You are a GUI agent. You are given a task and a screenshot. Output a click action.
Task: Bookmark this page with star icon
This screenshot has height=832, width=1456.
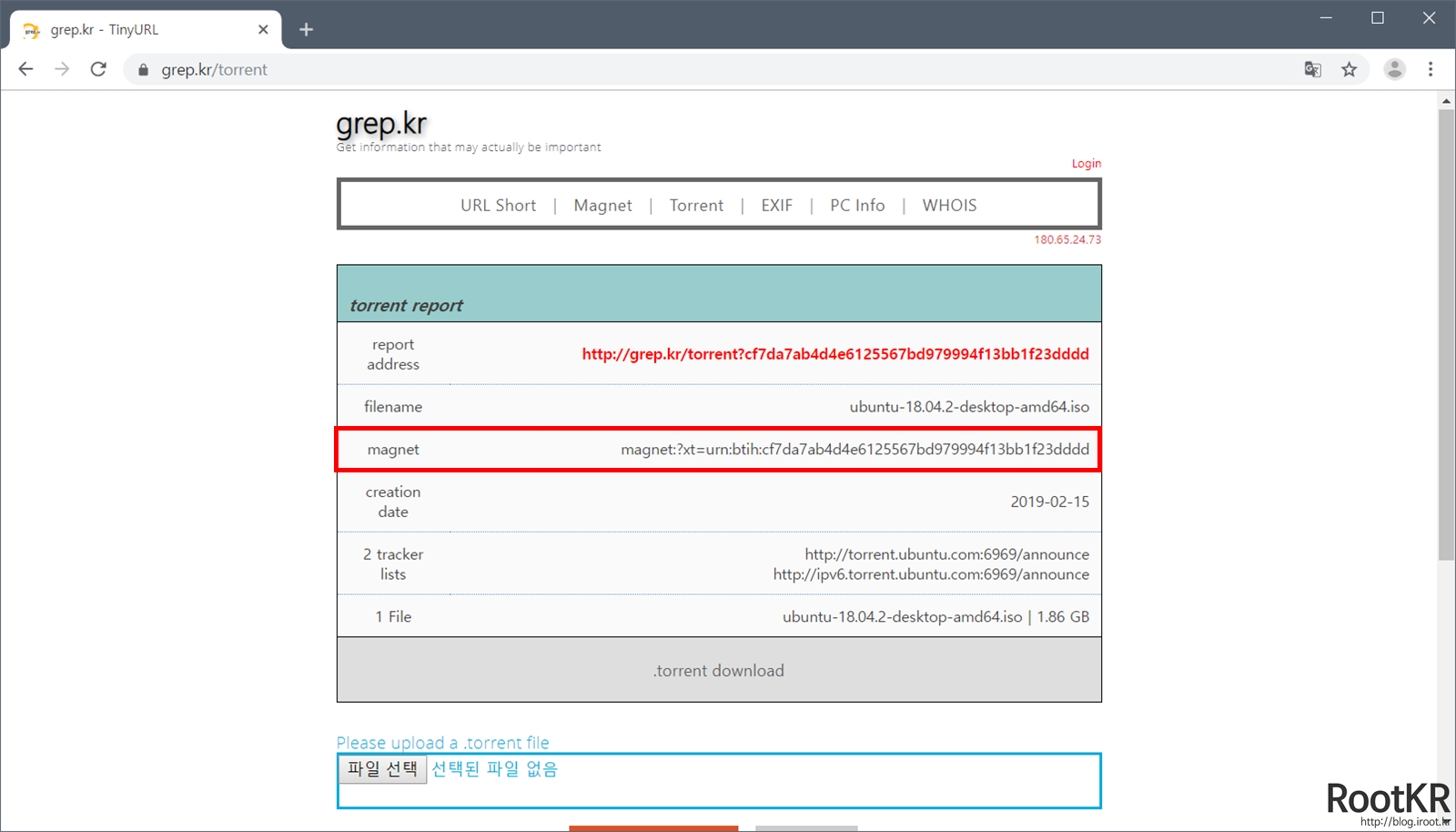click(x=1349, y=69)
